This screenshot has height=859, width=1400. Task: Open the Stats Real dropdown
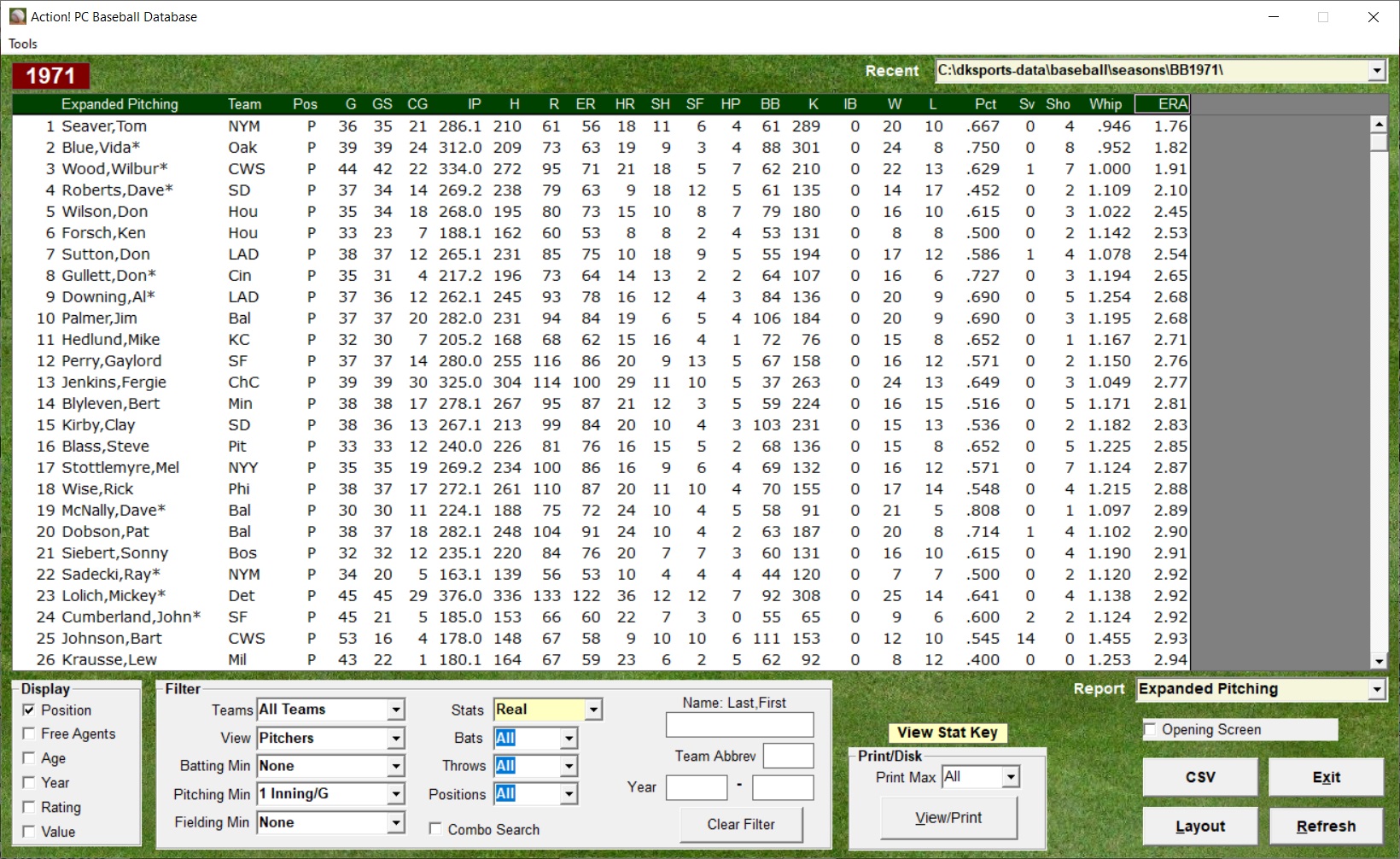click(593, 710)
